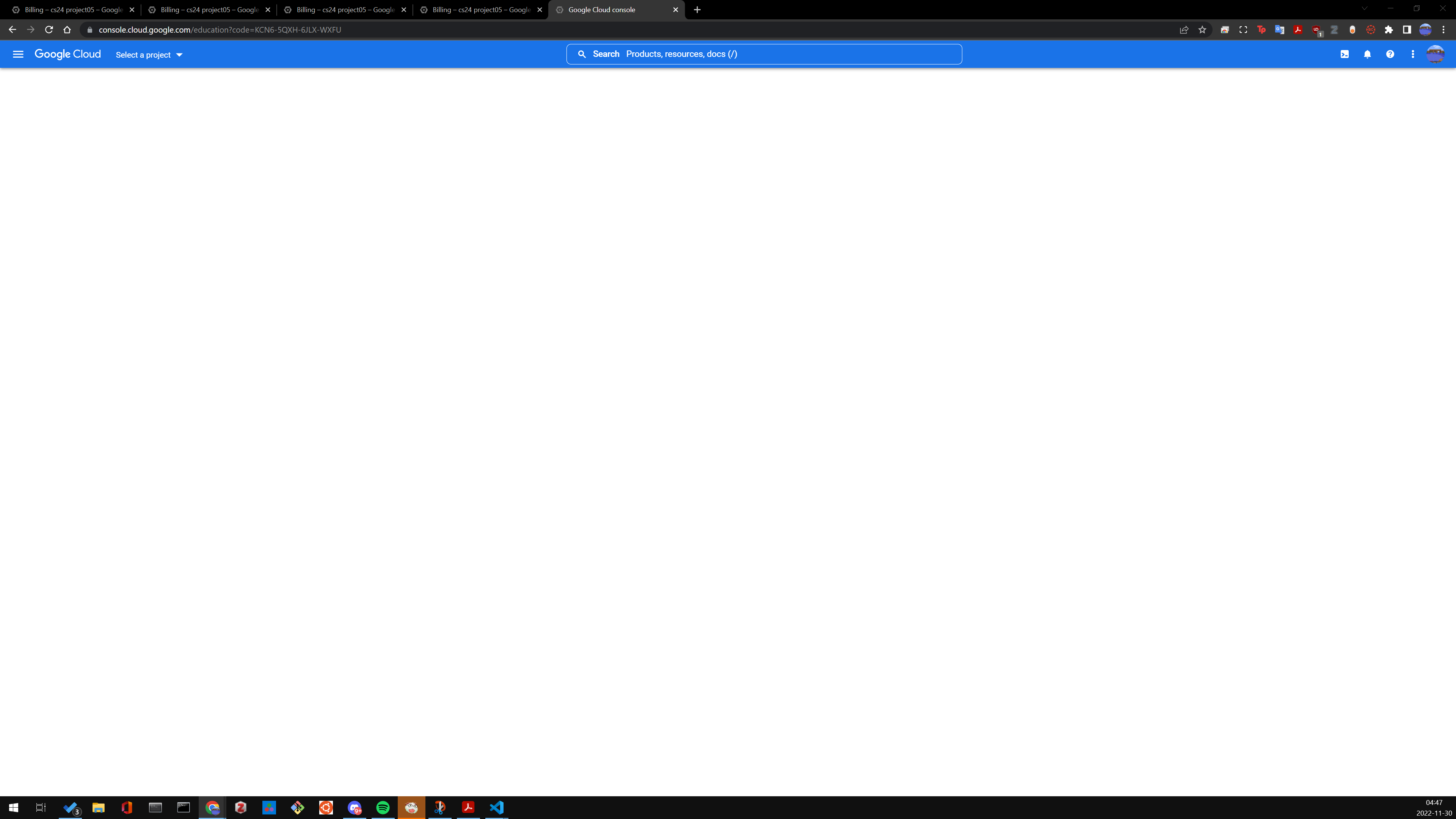Open Chrome extensions puzzle icon

[1389, 30]
